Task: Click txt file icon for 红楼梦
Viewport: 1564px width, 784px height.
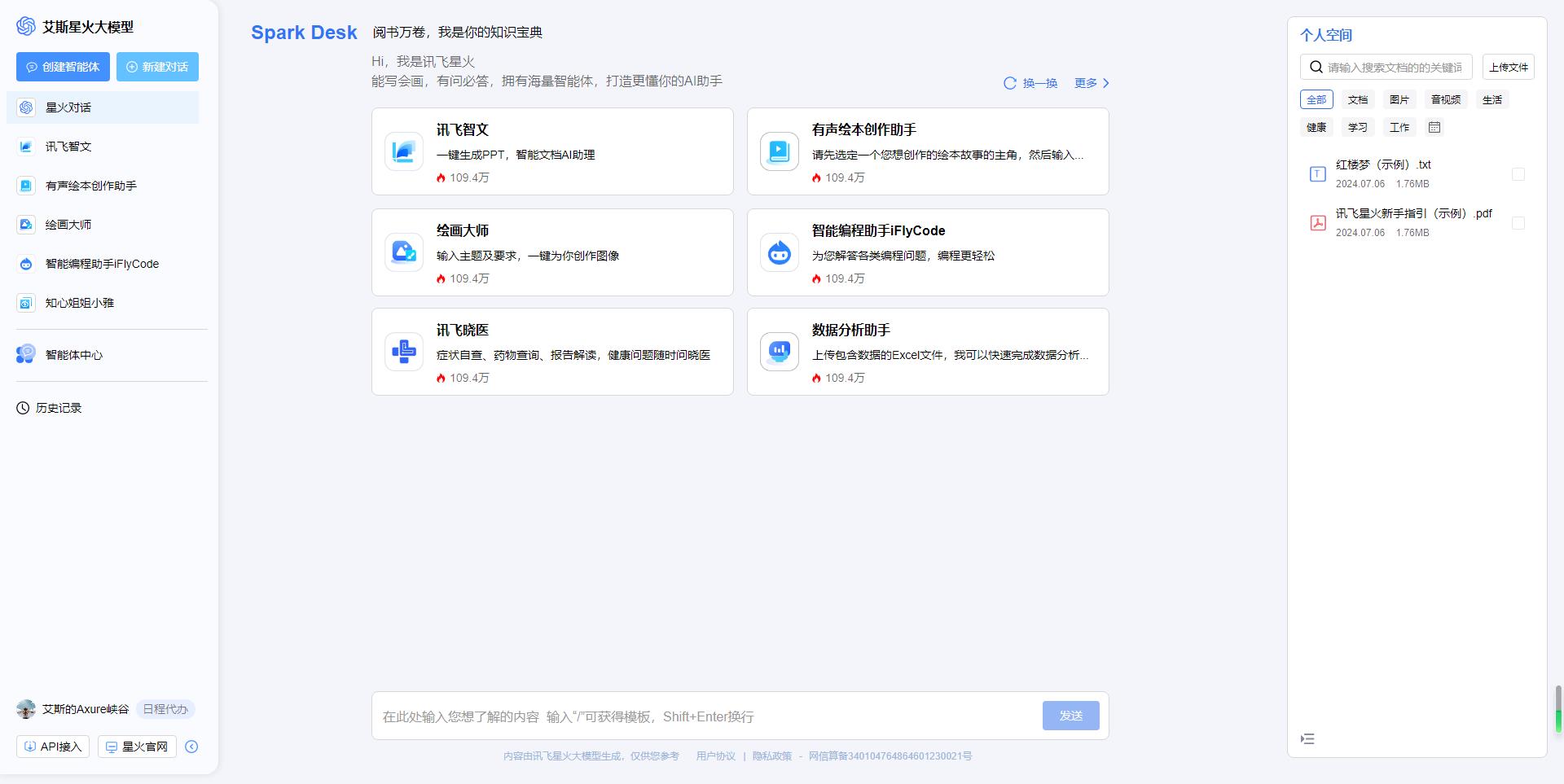Action: pyautogui.click(x=1317, y=173)
